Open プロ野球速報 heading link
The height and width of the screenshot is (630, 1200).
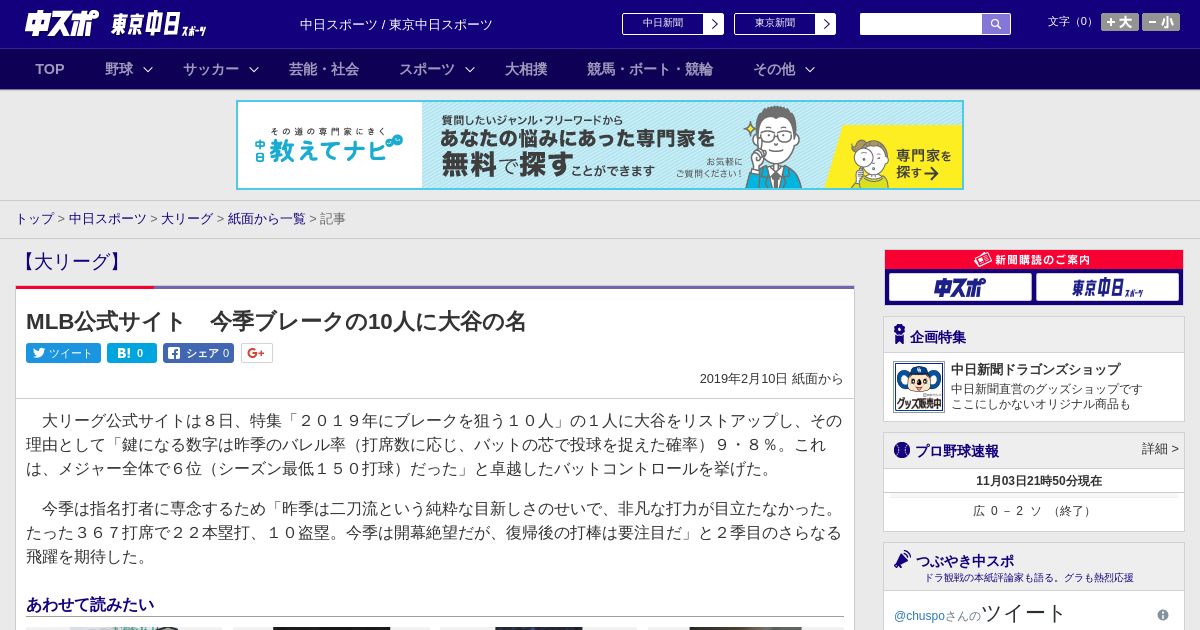click(957, 451)
